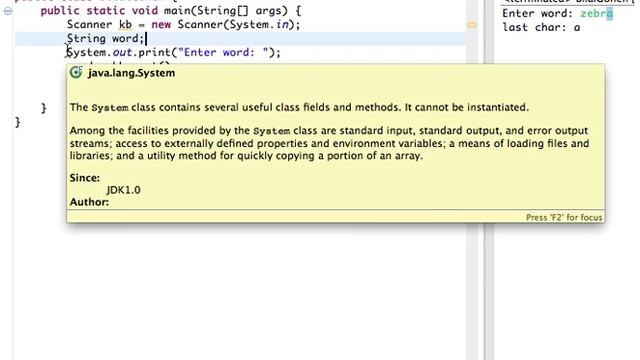The image size is (640, 360).
Task: Click the 'last char: a' console line
Action: click(x=541, y=27)
